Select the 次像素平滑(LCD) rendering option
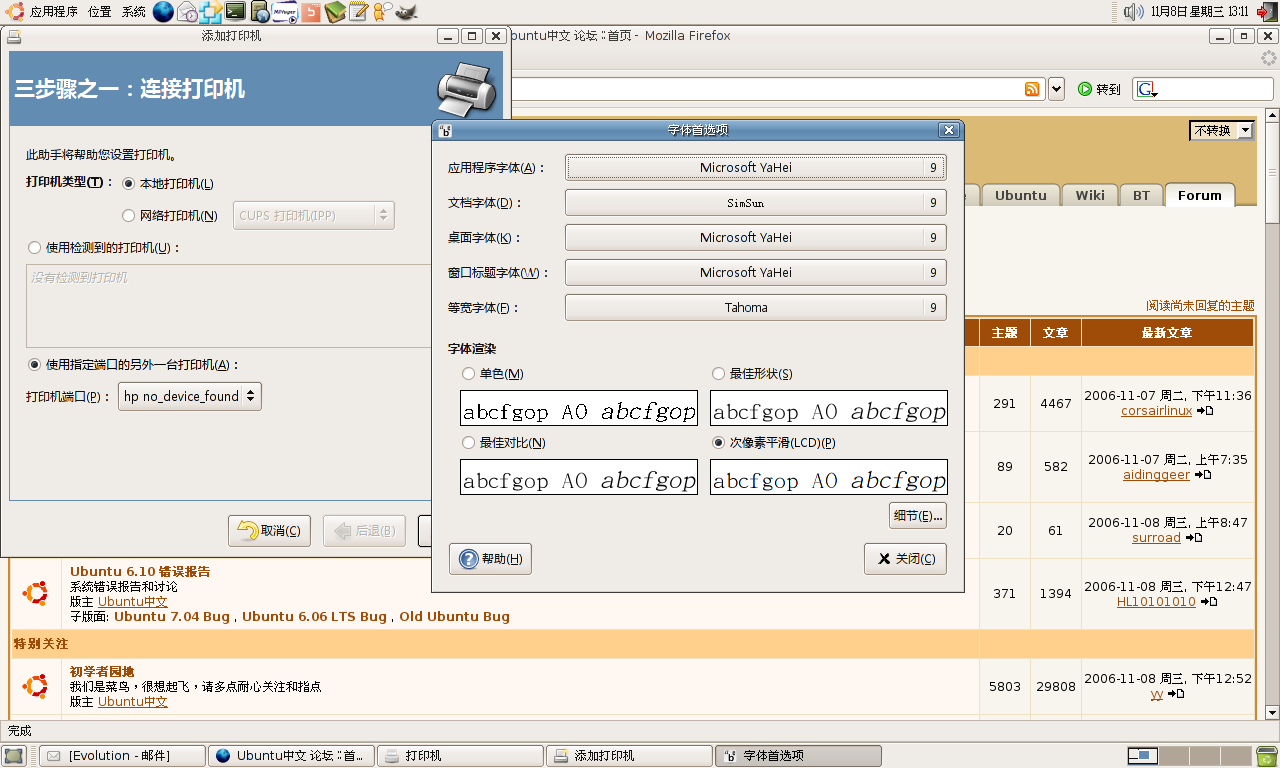The width and height of the screenshot is (1280, 768). click(x=719, y=443)
